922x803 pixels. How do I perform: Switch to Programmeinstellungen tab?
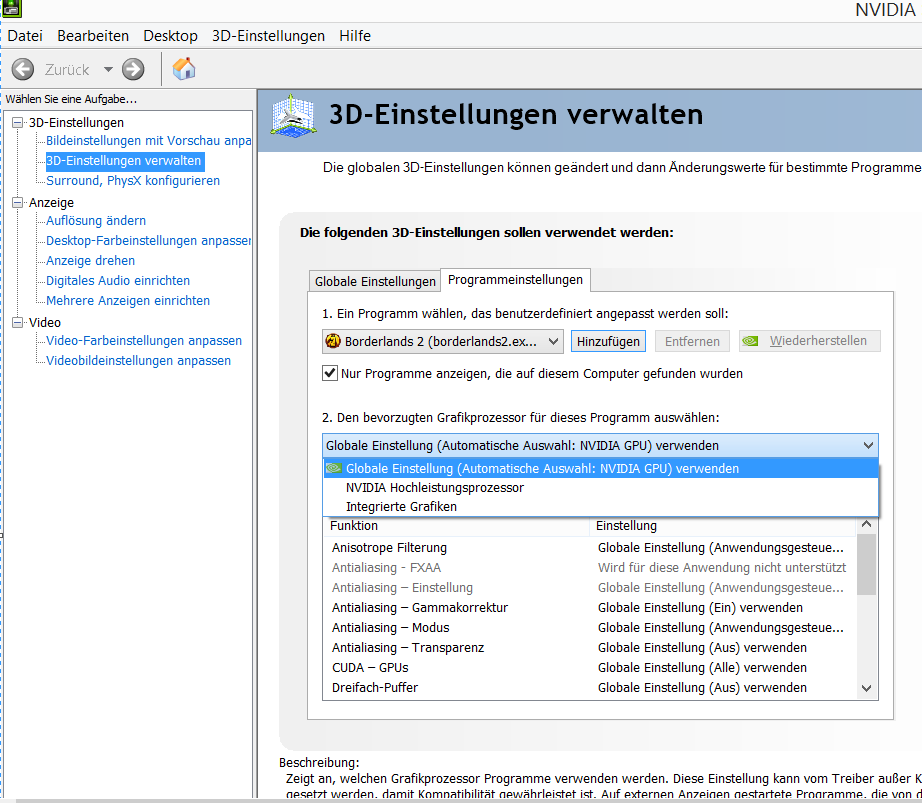pos(515,280)
